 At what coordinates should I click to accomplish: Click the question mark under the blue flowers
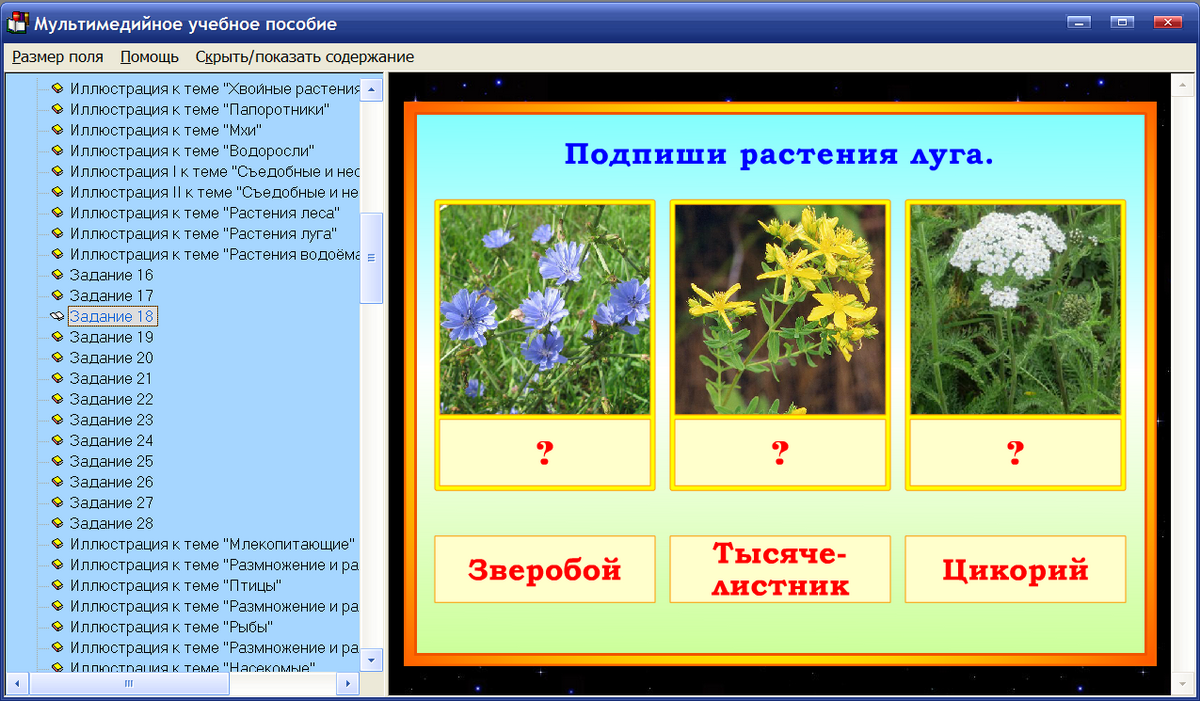(544, 452)
